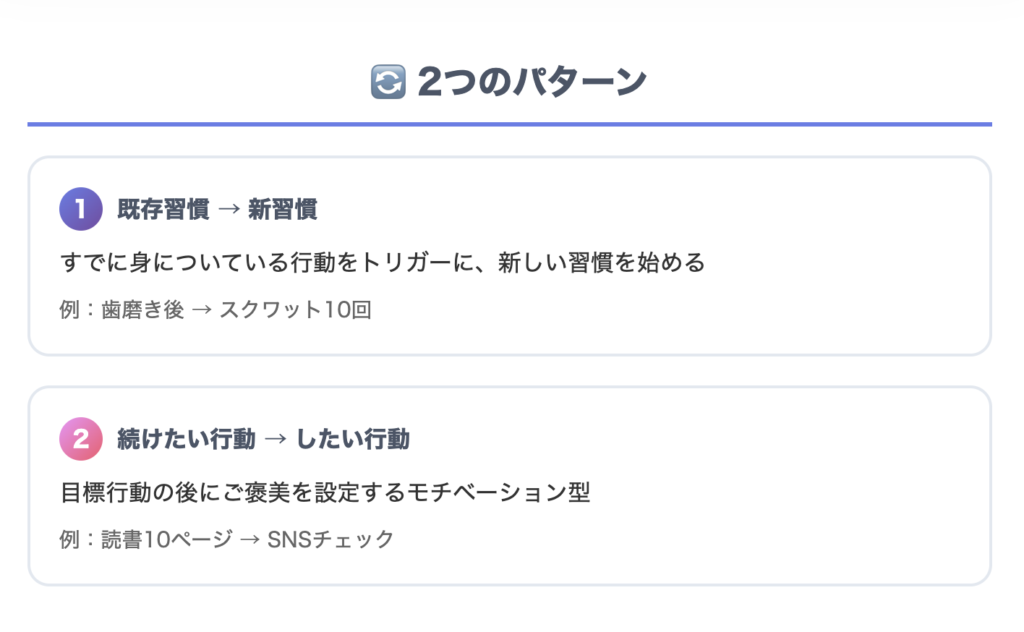Click the arrow in the 歯磨き後 example

pos(202,309)
